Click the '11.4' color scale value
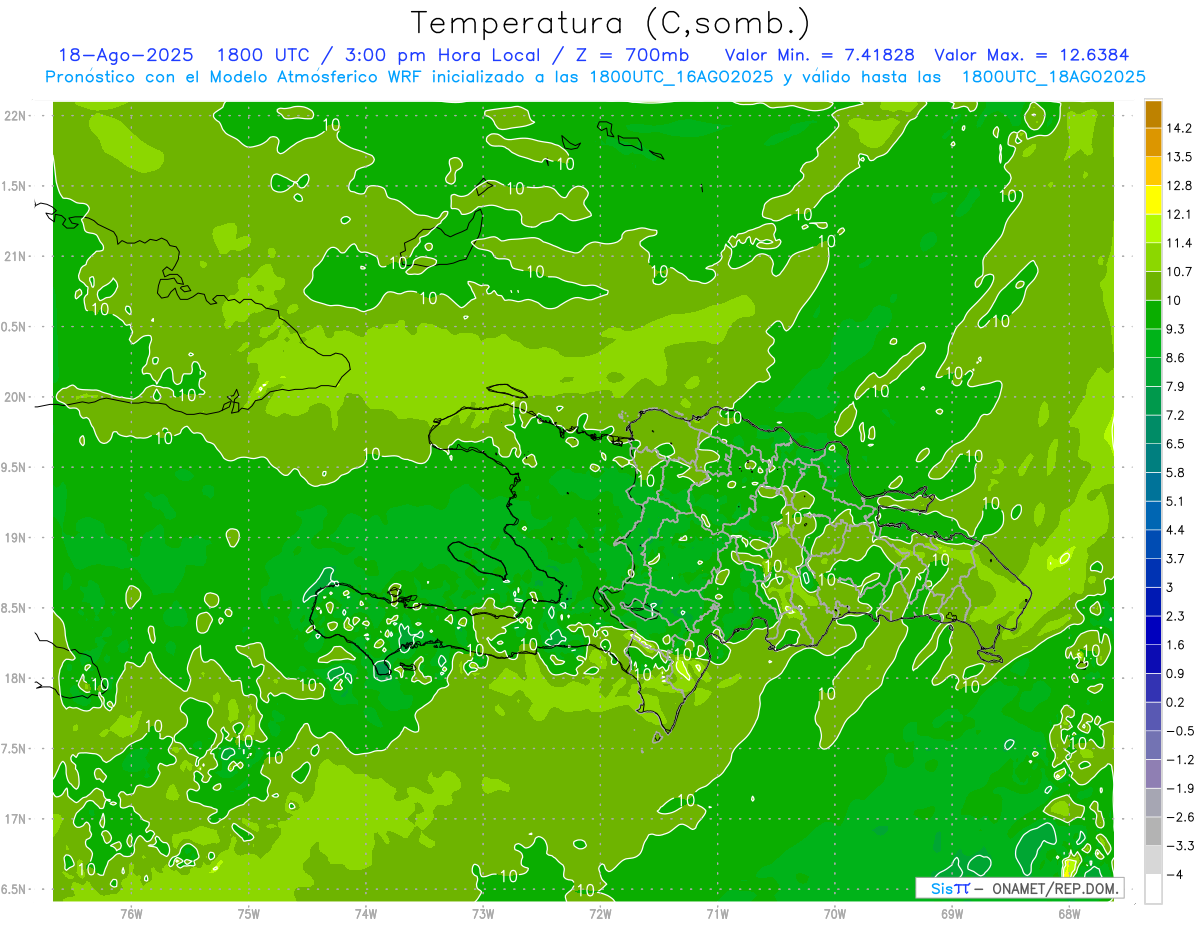The image size is (1200, 927). [x=1181, y=243]
